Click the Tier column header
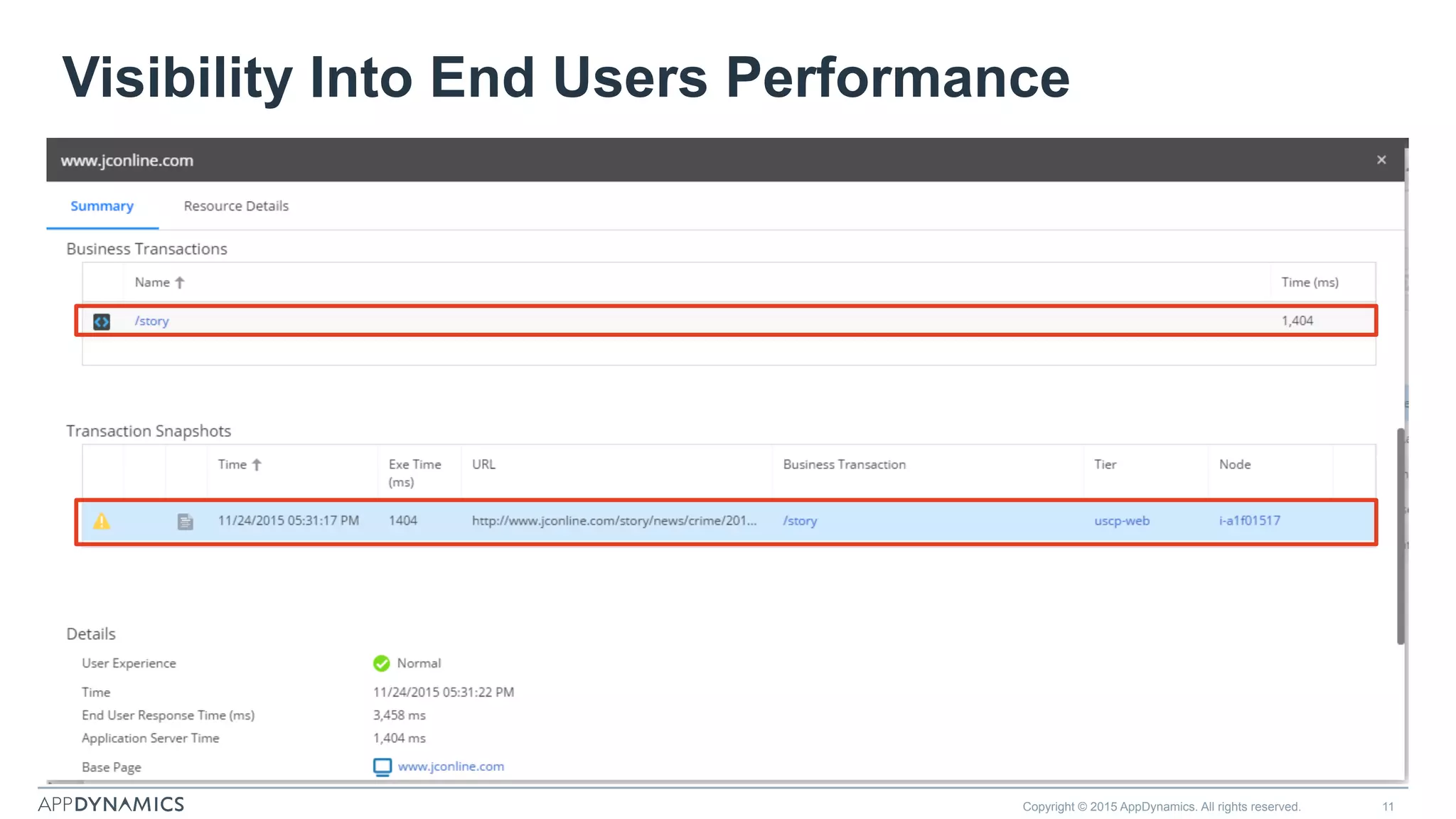 pos(1105,464)
